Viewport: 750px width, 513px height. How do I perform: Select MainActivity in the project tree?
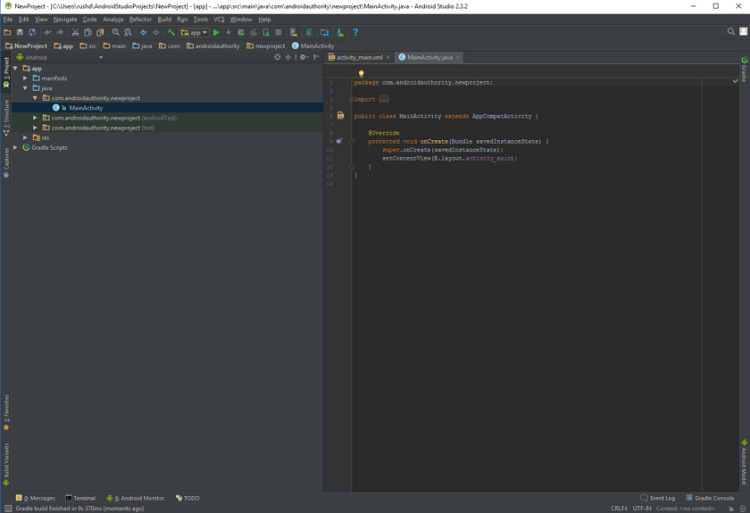pos(85,108)
